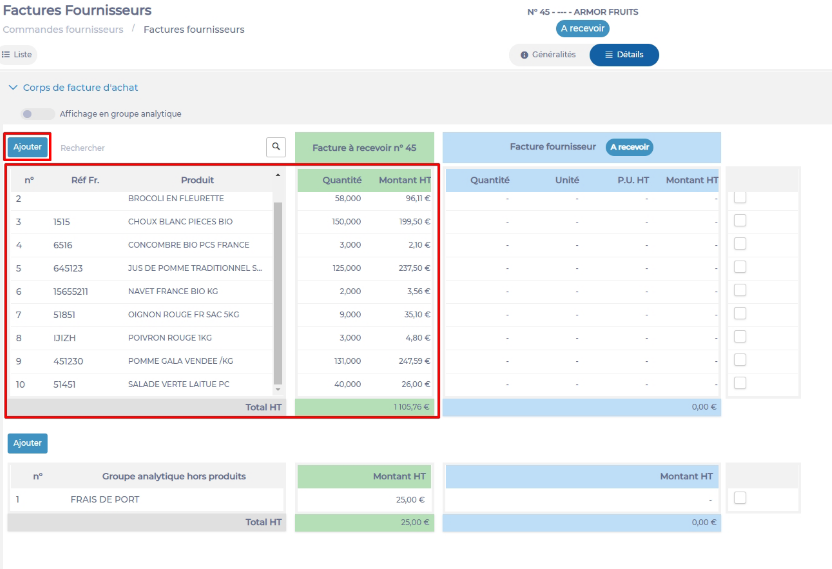Switch to the Généralités tab
Image resolution: width=832 pixels, height=569 pixels.
tap(548, 55)
